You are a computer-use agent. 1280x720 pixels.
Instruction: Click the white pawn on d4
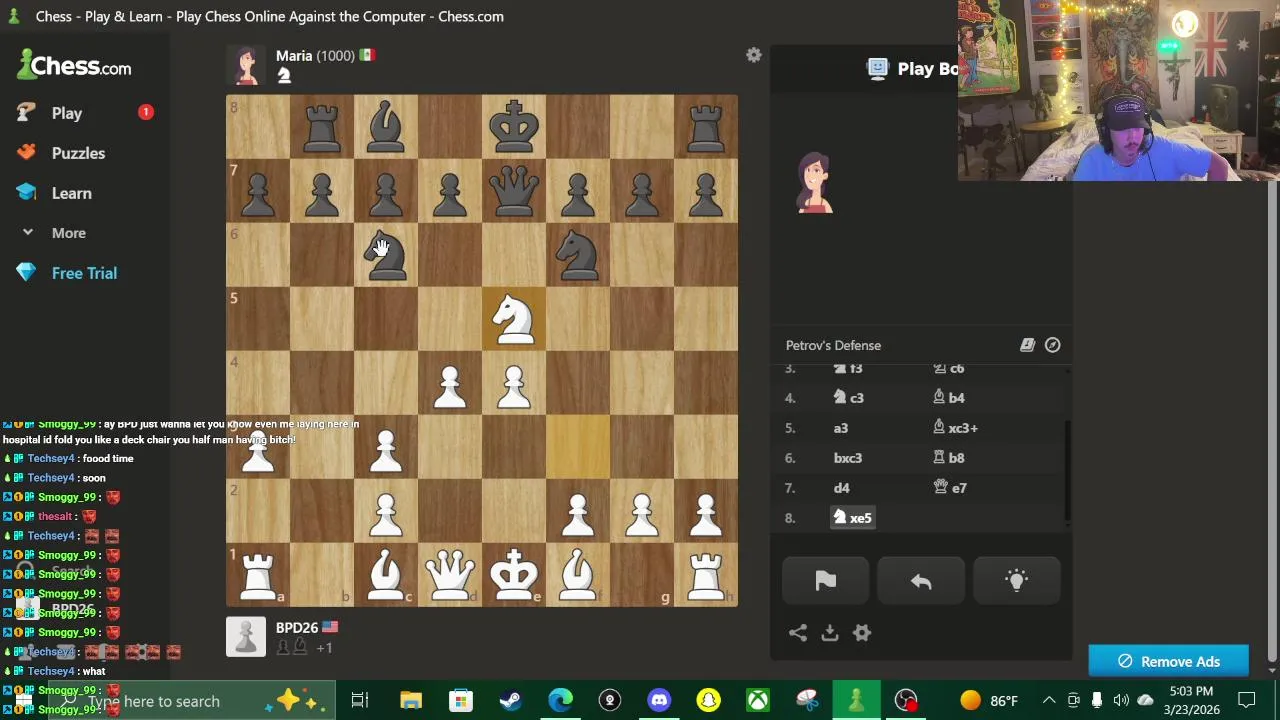pos(450,383)
